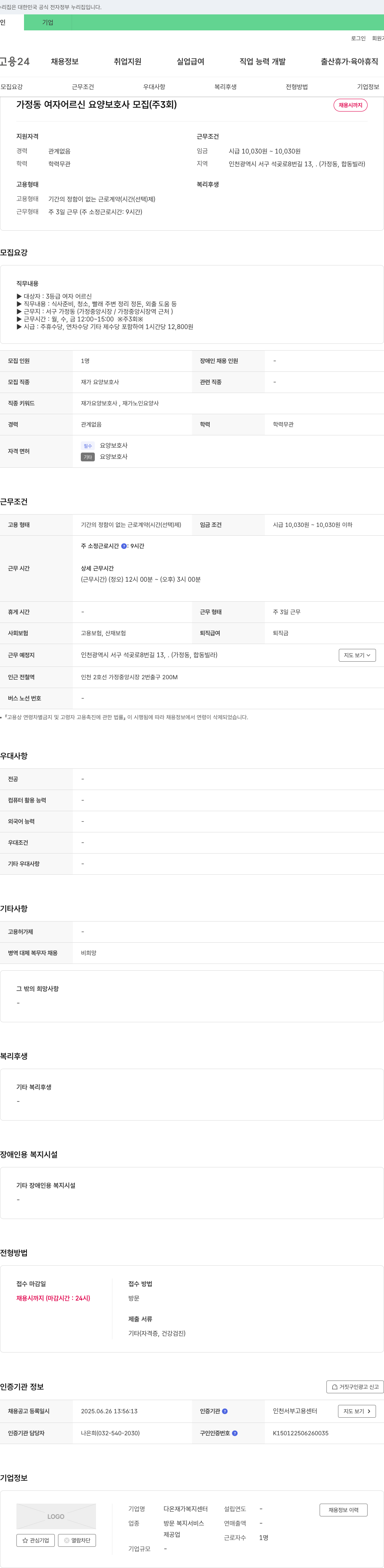
Task: Select 방문 복지서비스 제공업 industry text
Action: [184, 1528]
